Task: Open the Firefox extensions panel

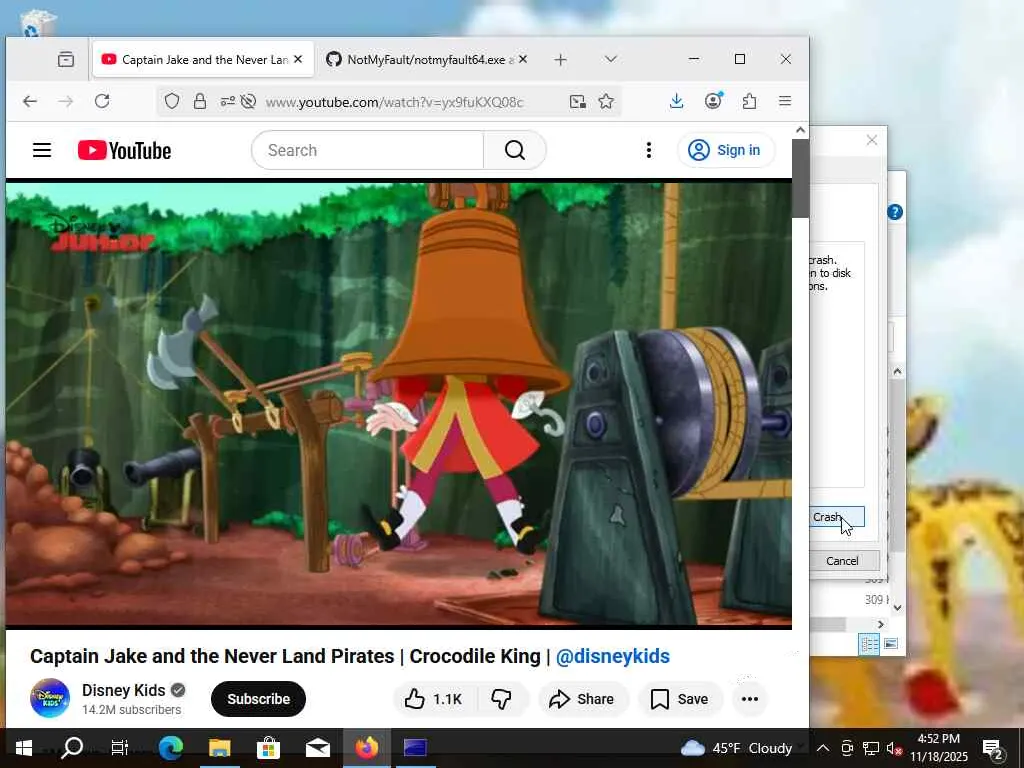Action: (749, 101)
